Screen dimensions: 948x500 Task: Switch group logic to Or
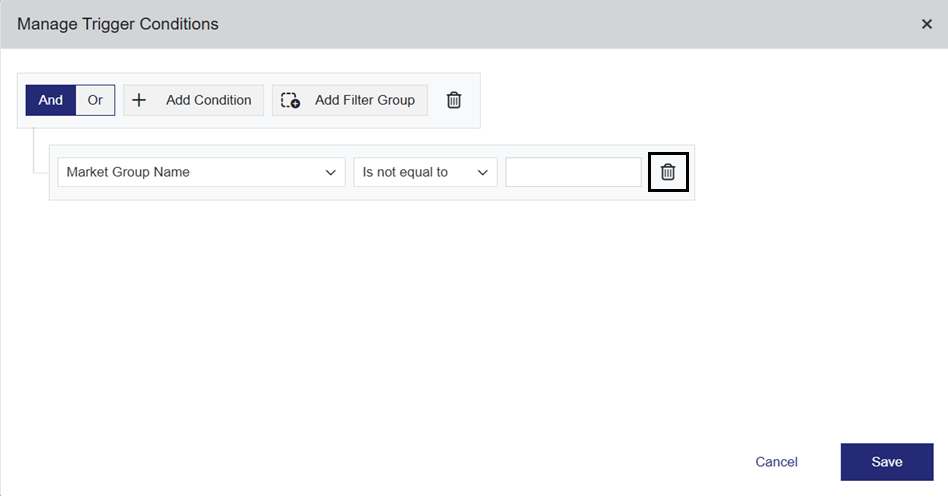click(x=95, y=100)
